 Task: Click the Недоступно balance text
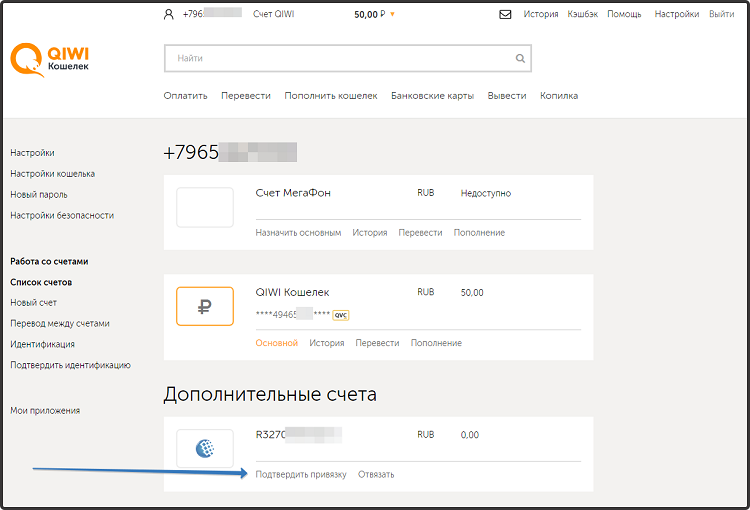click(485, 193)
